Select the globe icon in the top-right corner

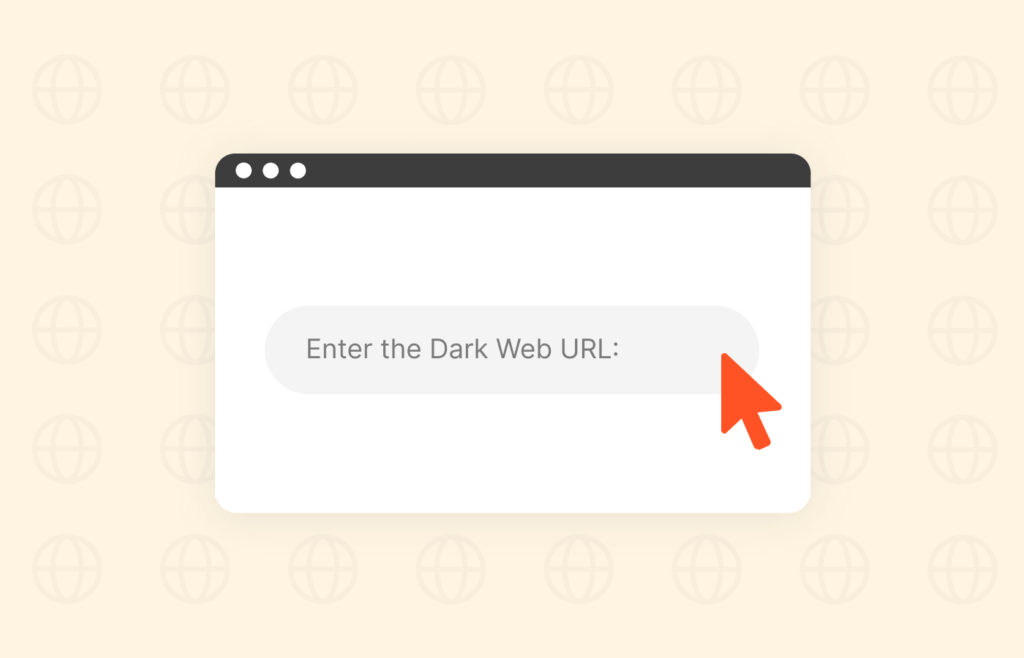(x=963, y=90)
